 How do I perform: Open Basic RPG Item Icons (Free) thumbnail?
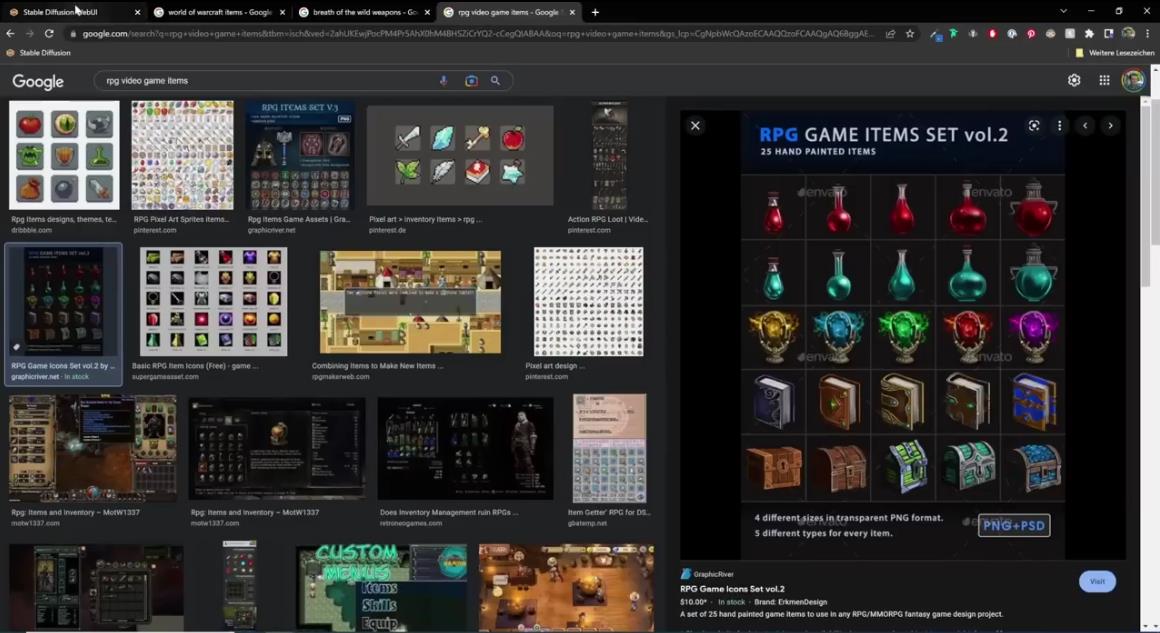(213, 302)
